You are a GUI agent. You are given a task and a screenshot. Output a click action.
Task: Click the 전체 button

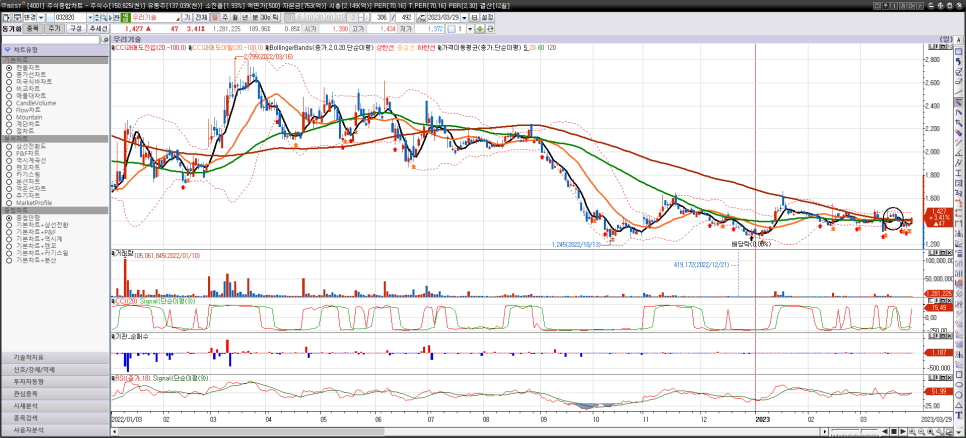pyautogui.click(x=200, y=18)
